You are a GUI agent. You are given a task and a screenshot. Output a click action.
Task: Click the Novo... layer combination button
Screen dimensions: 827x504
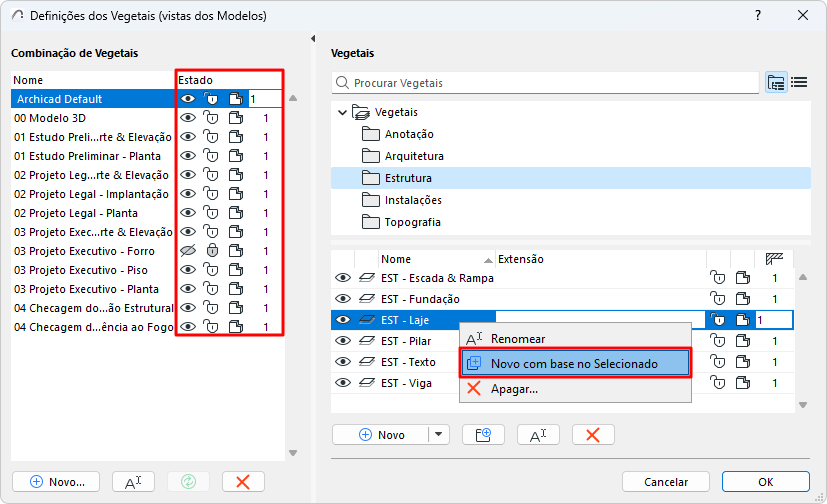click(x=56, y=481)
